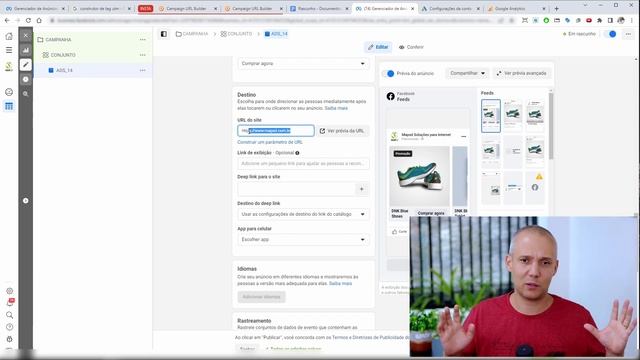Switch to the Editar tab
The height and width of the screenshot is (360, 640).
(378, 47)
